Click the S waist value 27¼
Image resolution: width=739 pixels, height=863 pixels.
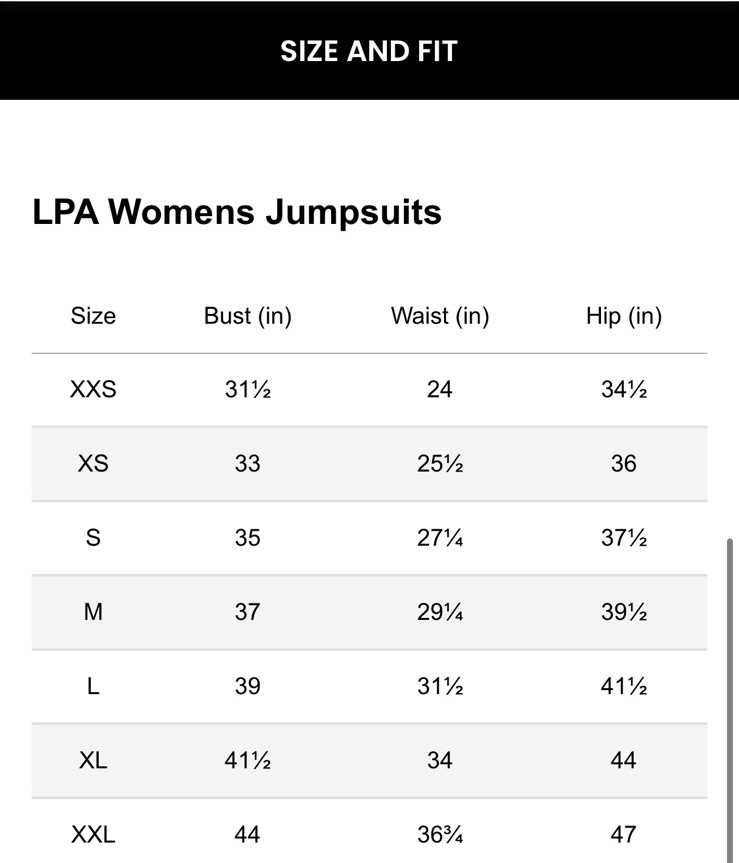pos(439,538)
